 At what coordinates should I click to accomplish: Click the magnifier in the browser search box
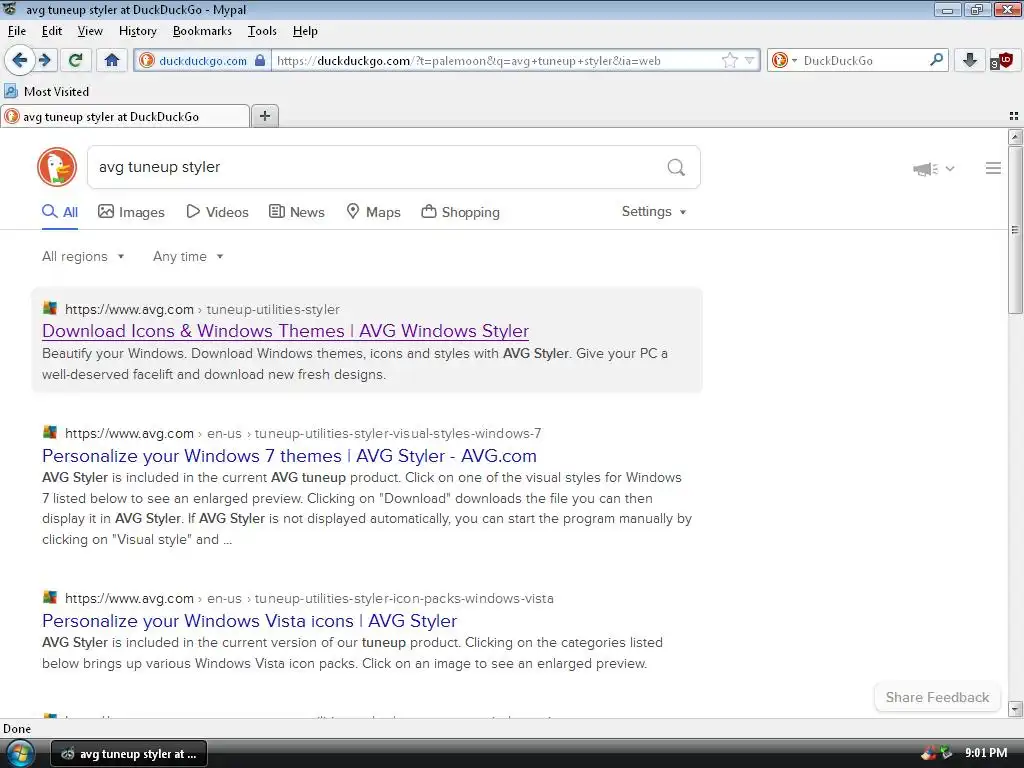pos(936,60)
